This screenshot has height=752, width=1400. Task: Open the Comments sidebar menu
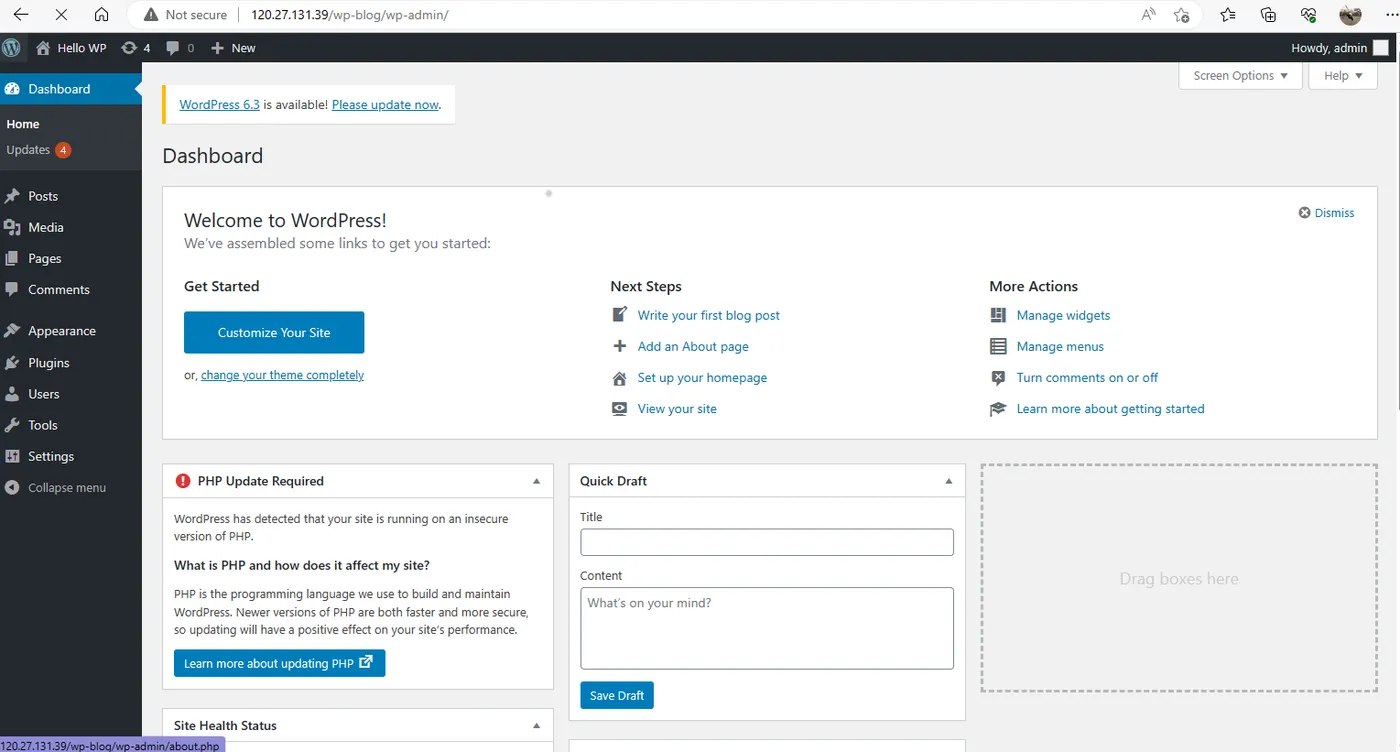click(71, 289)
